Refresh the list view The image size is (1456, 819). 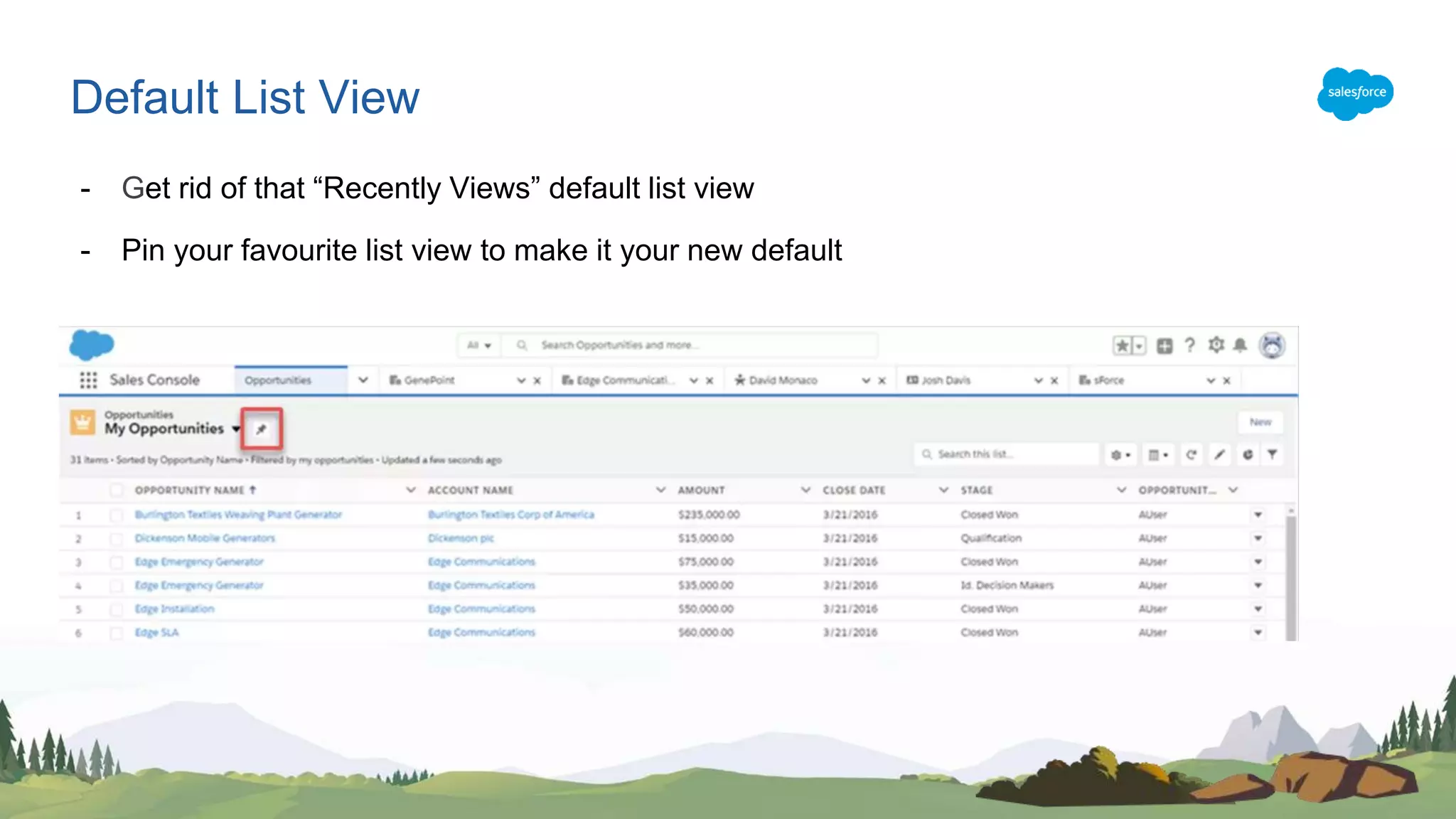(x=1192, y=454)
